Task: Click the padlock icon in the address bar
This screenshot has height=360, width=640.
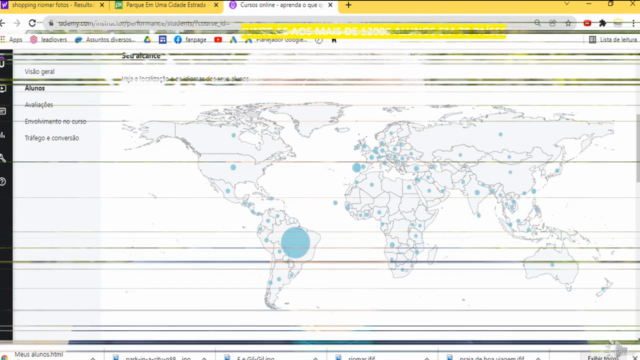Action: pos(51,23)
